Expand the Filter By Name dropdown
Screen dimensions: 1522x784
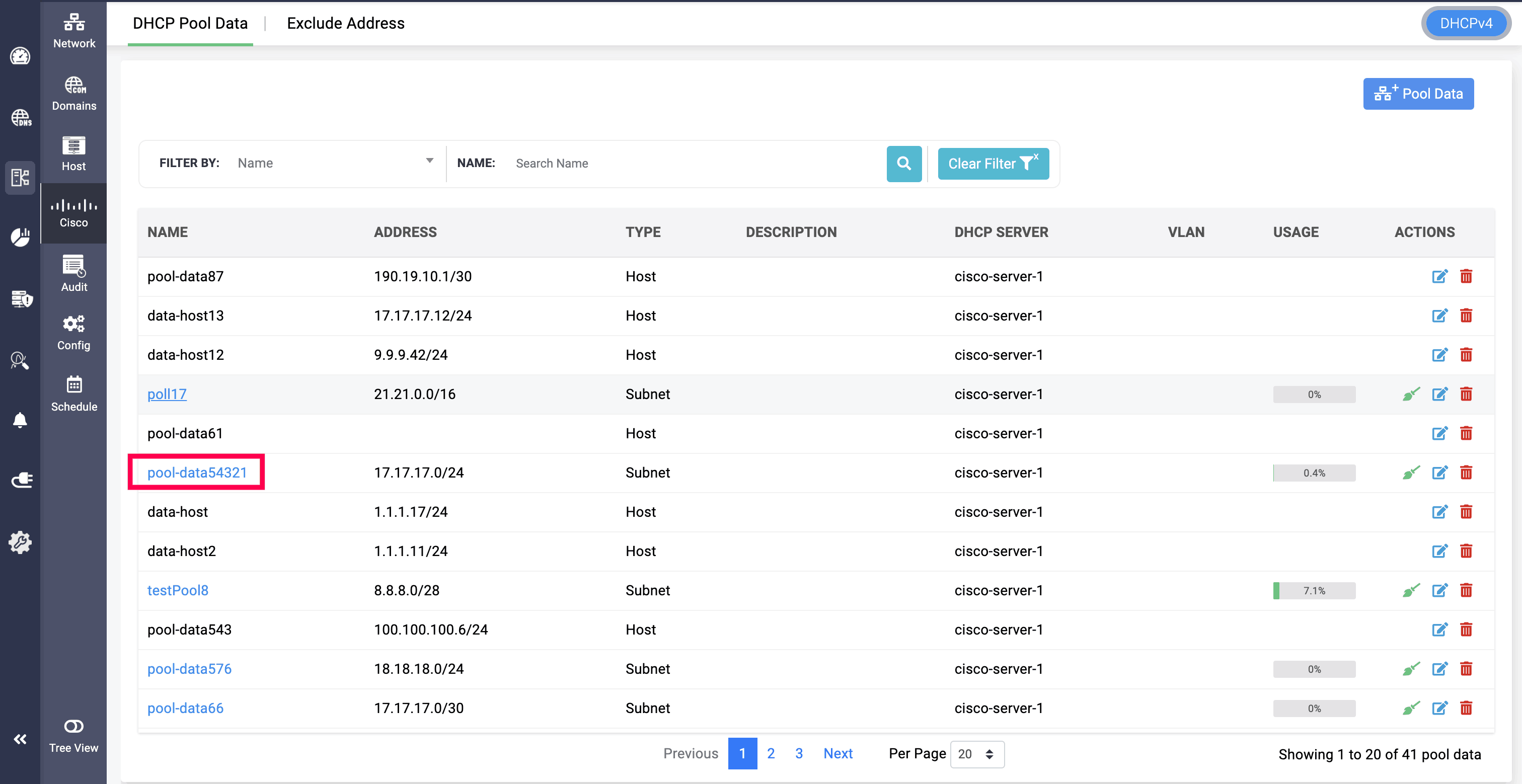334,163
